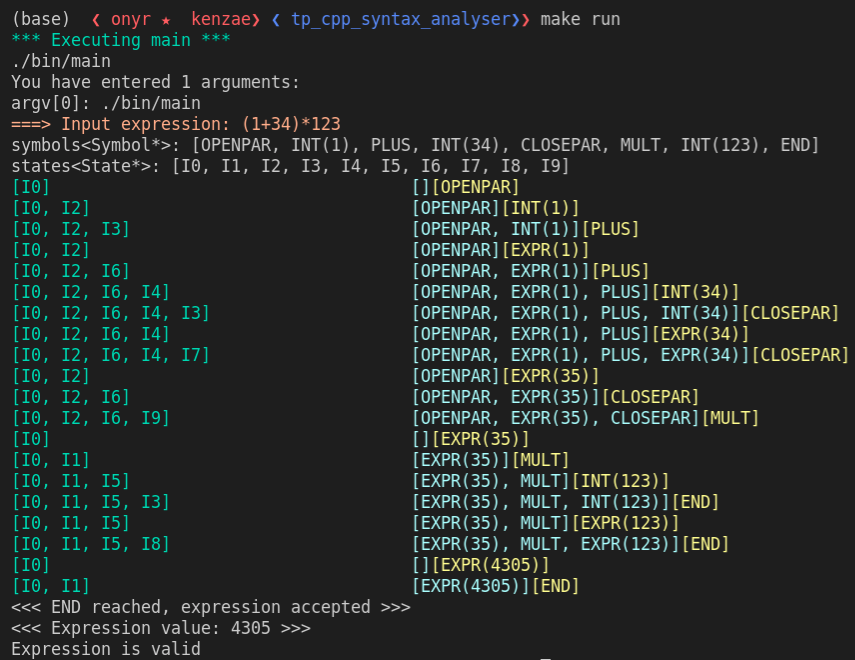This screenshot has height=660, width=855.
Task: Click '[OPENPAR, EXPR(35), CLOSEPAR][MULT]' entry
Action: coord(585,418)
